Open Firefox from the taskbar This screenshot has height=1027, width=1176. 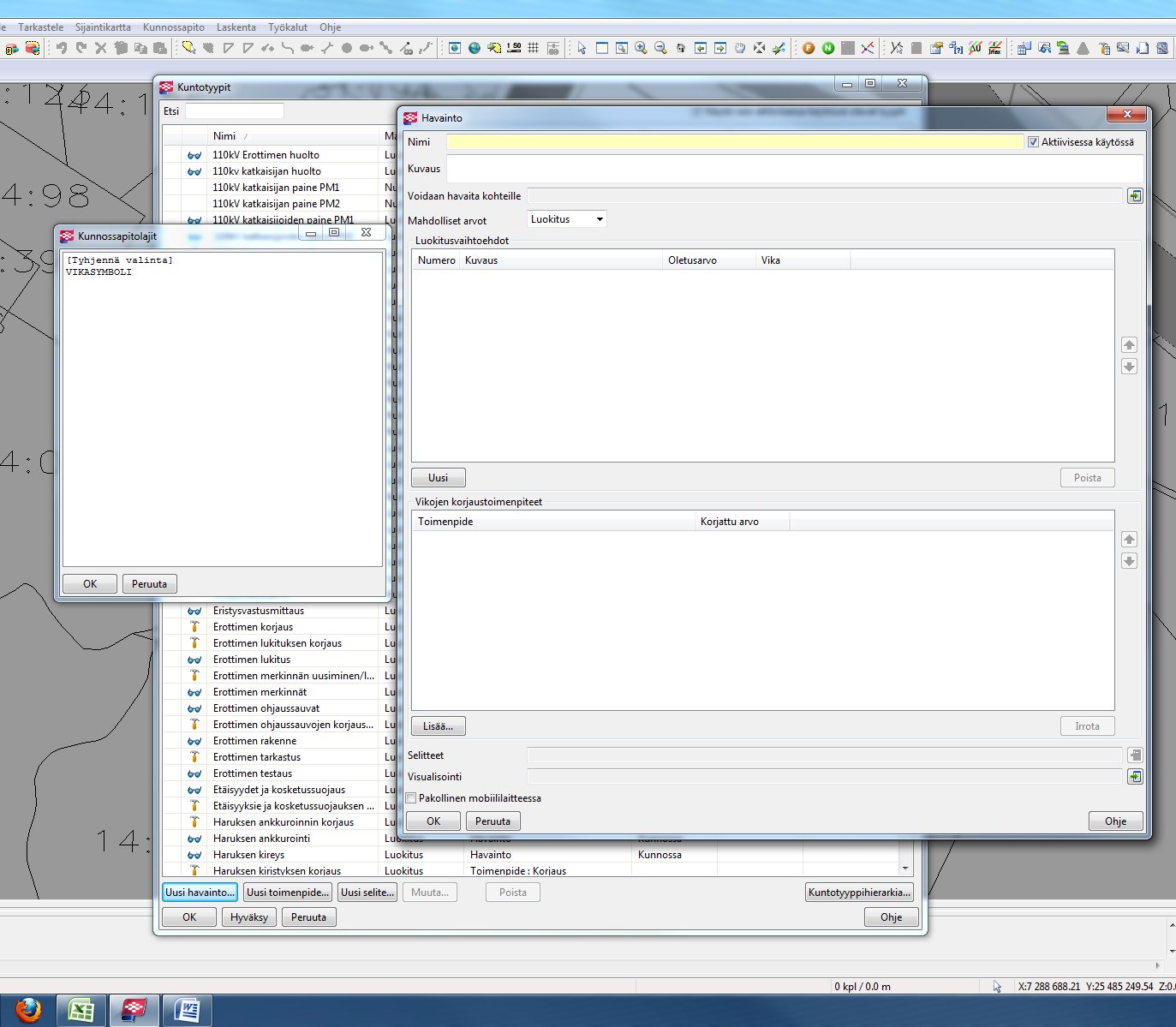27,1011
